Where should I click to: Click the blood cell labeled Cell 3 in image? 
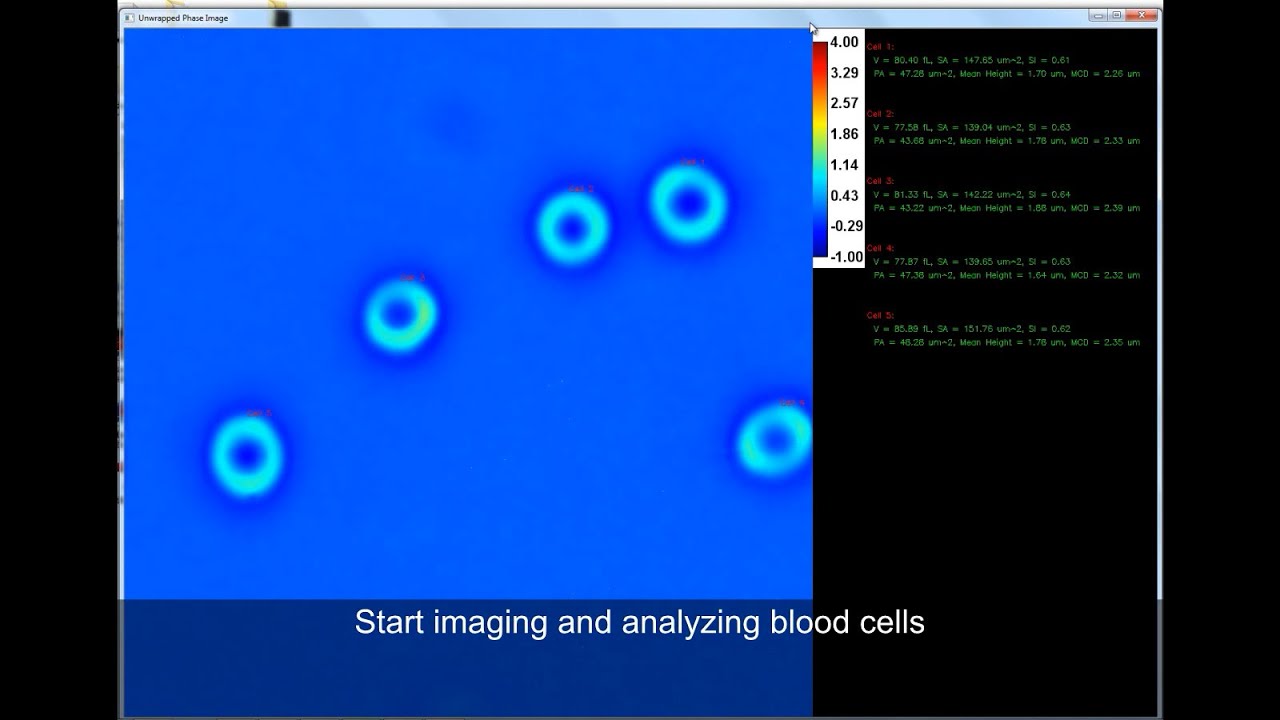pyautogui.click(x=400, y=315)
